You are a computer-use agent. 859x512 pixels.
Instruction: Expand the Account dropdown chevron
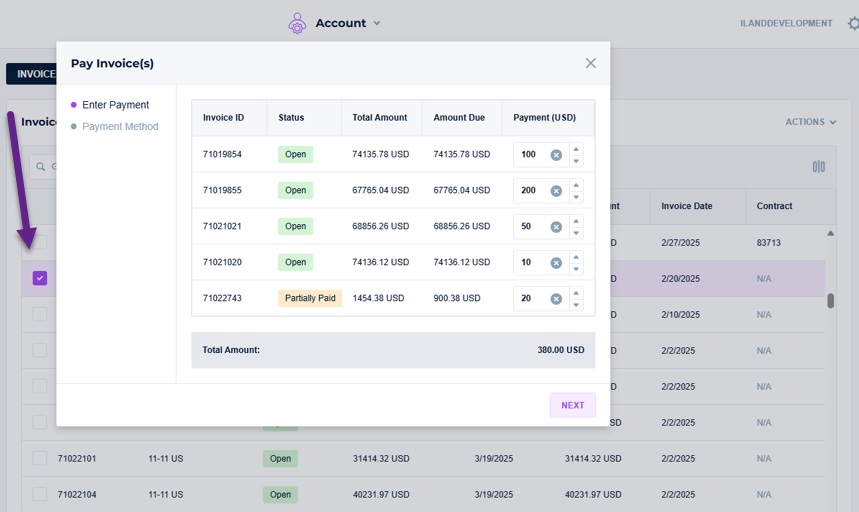(377, 24)
